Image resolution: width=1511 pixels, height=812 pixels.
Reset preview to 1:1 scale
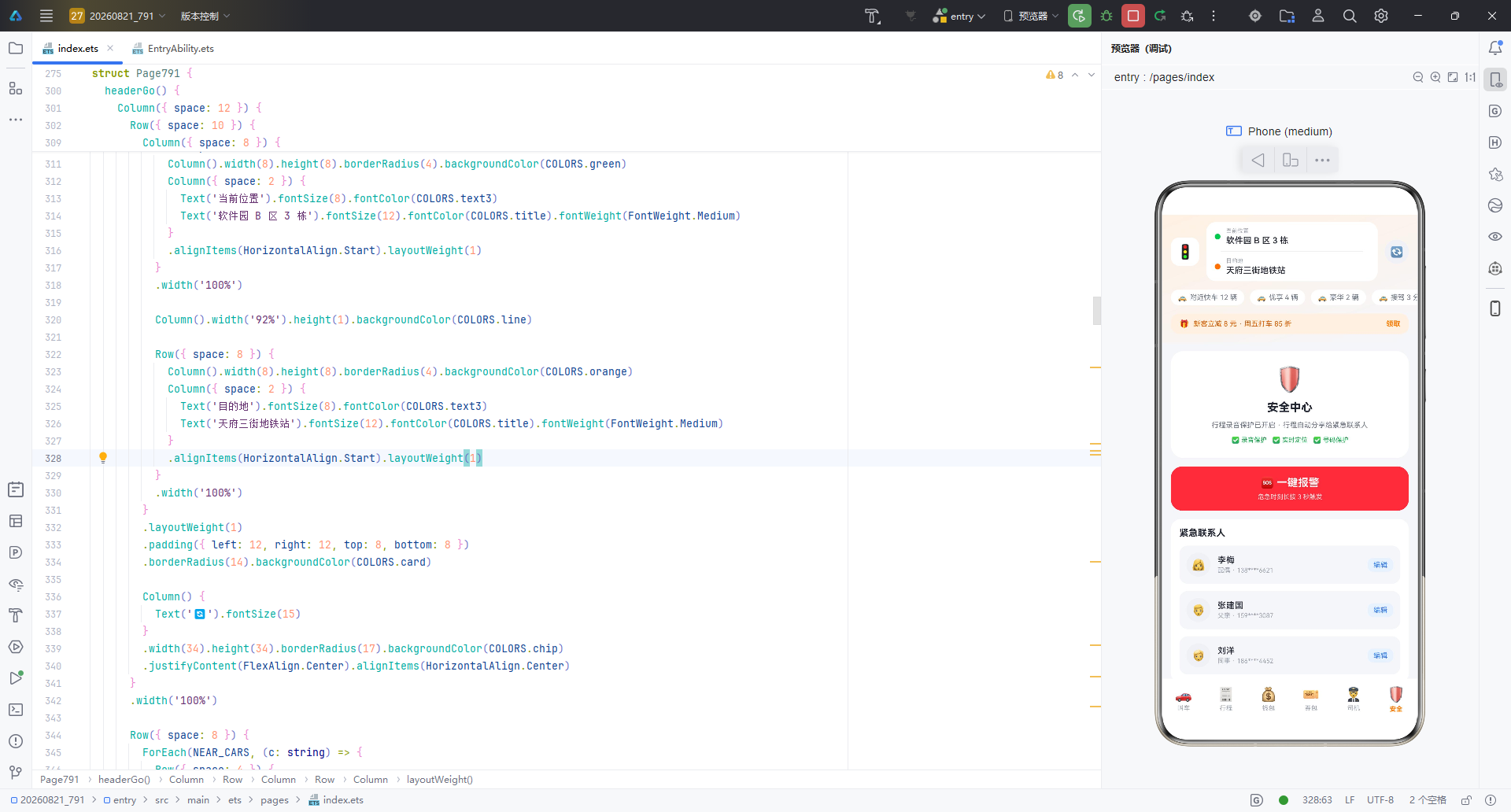[x=1470, y=77]
